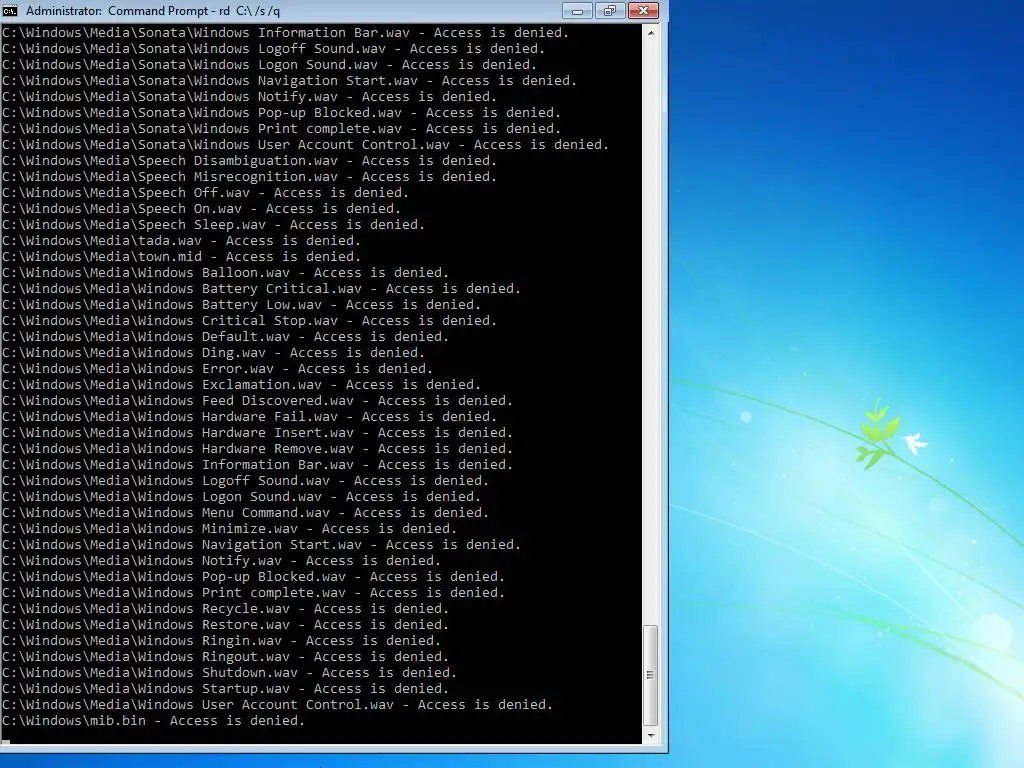Image resolution: width=1024 pixels, height=768 pixels.
Task: Select the 'Speech Disambiguation.wav' line
Action: (249, 161)
